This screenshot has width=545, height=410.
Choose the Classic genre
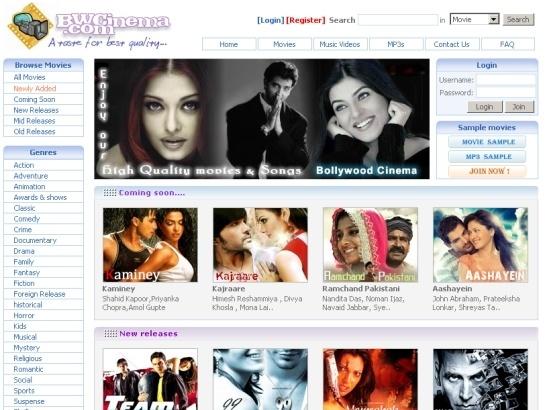click(24, 208)
